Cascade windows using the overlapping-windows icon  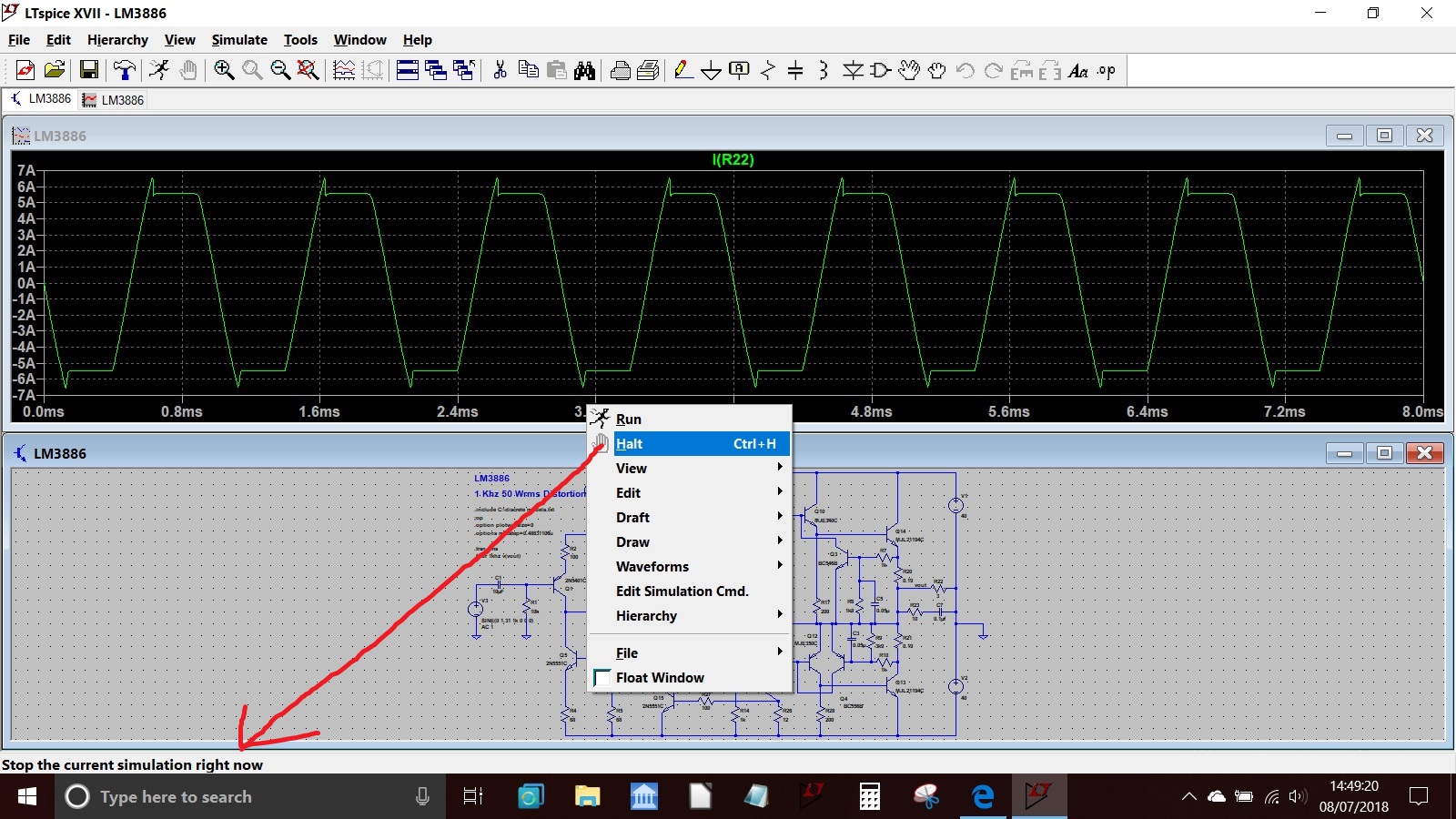(436, 70)
